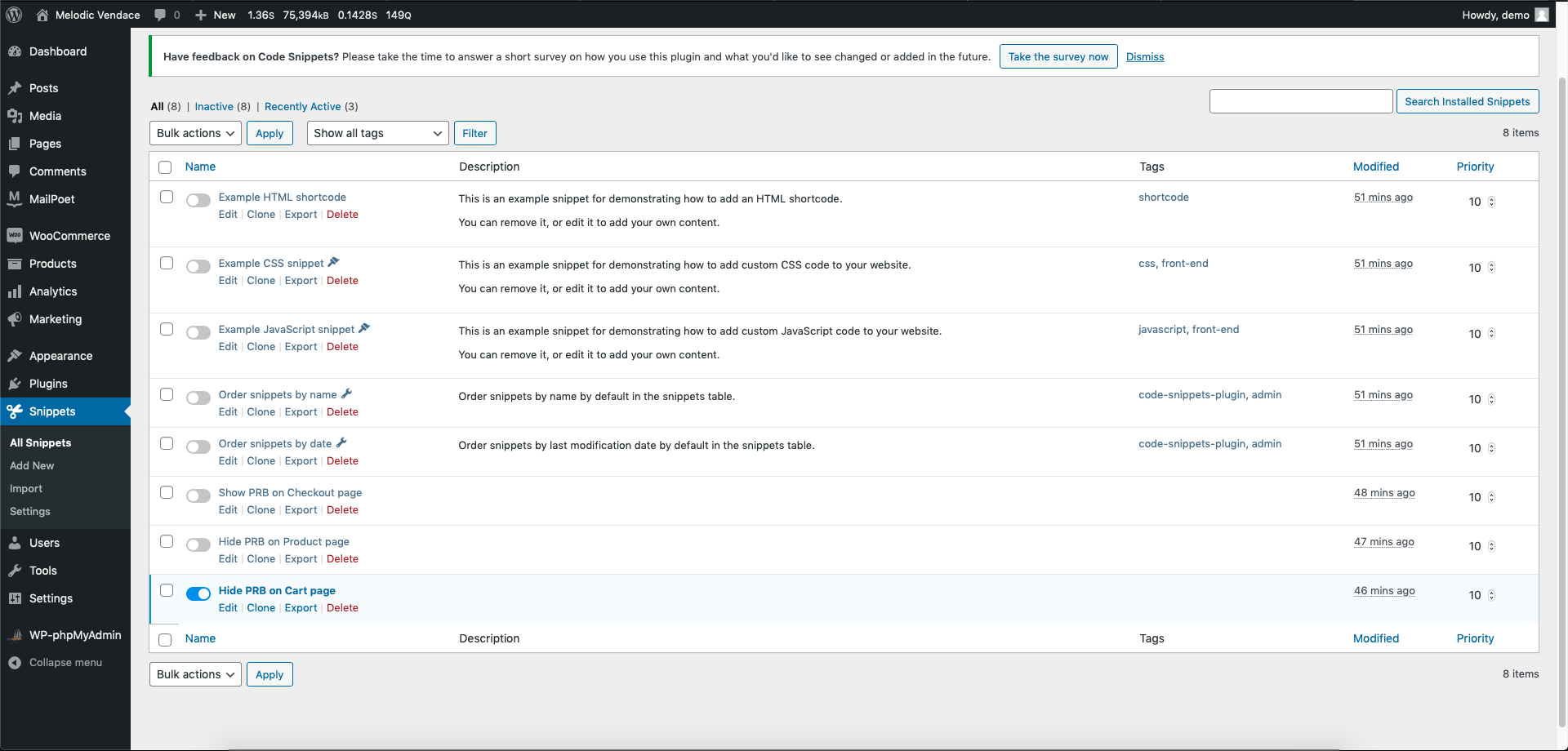
Task: Open the Bulk actions dropdown
Action: (194, 133)
